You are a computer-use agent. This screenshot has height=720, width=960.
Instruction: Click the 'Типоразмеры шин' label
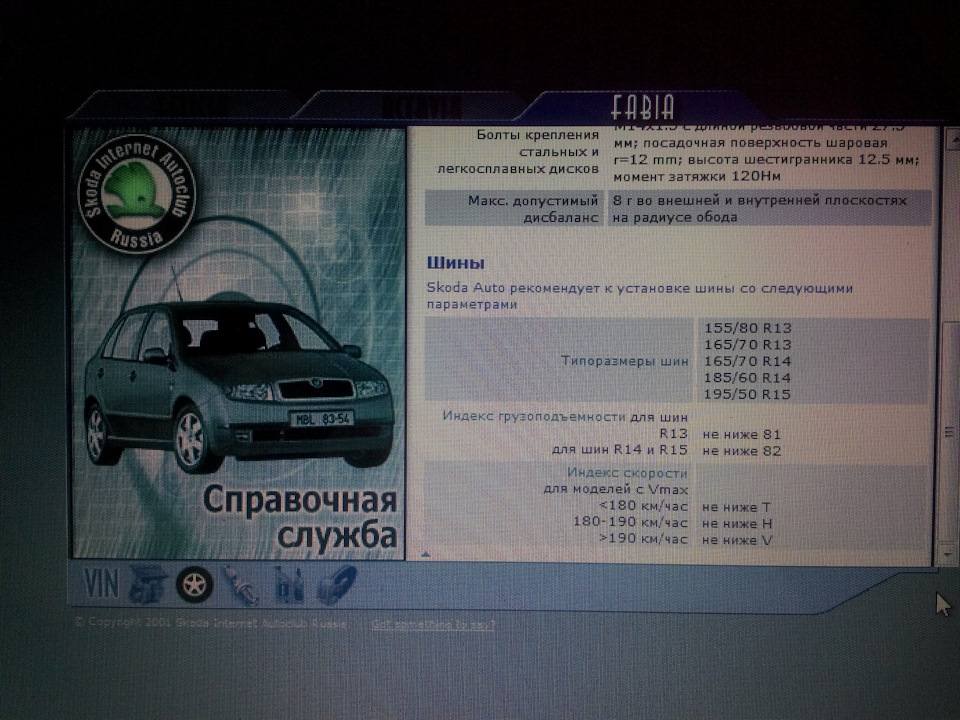point(624,361)
